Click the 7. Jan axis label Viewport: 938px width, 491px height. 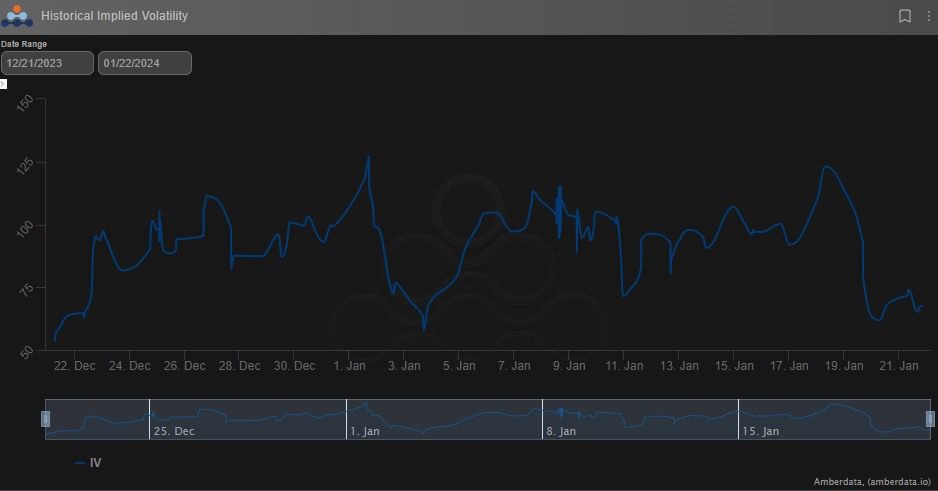[514, 366]
